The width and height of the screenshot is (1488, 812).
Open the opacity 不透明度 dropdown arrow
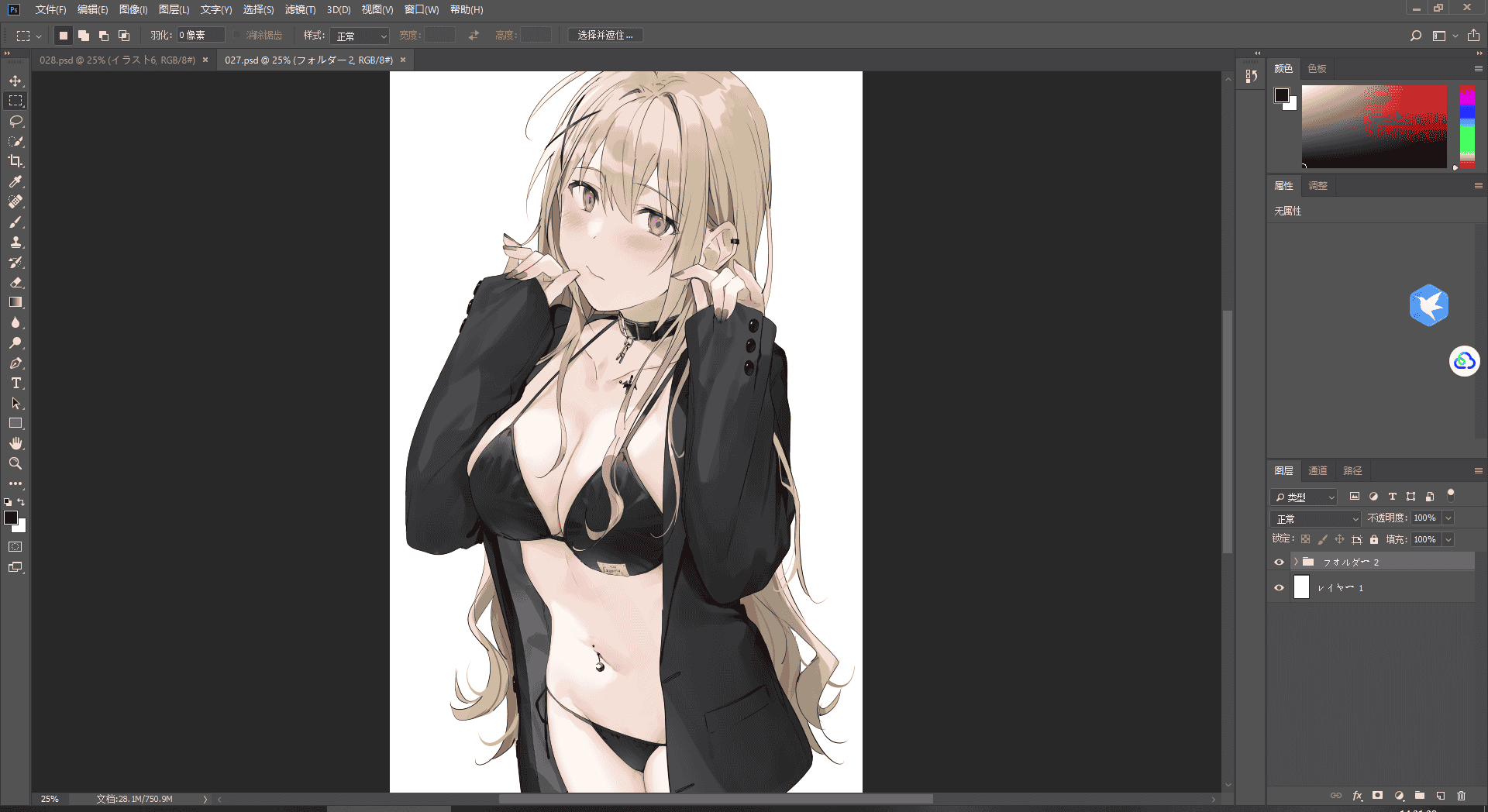click(1448, 518)
